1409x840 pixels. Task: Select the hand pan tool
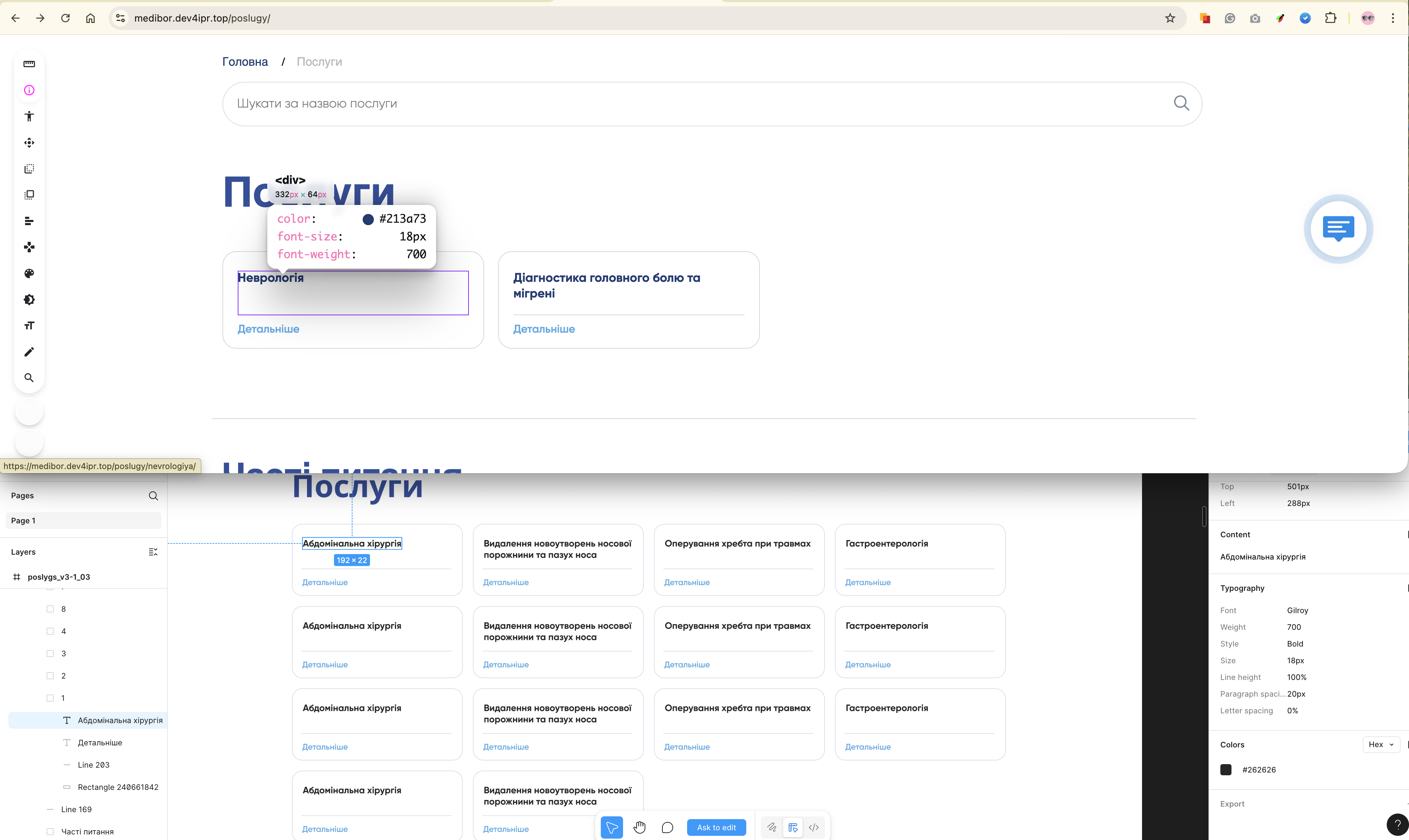coord(639,827)
